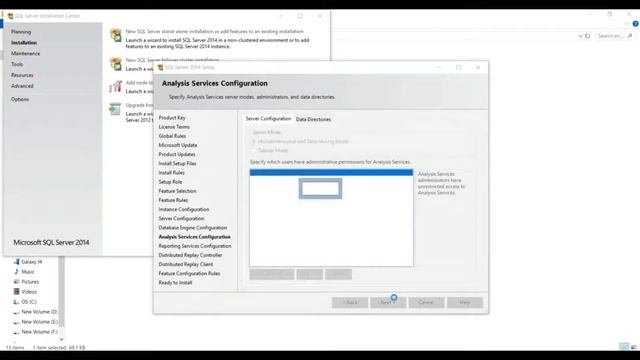The width and height of the screenshot is (640, 360).
Task: Click the Add node tools icon
Action: pyautogui.click(x=116, y=86)
